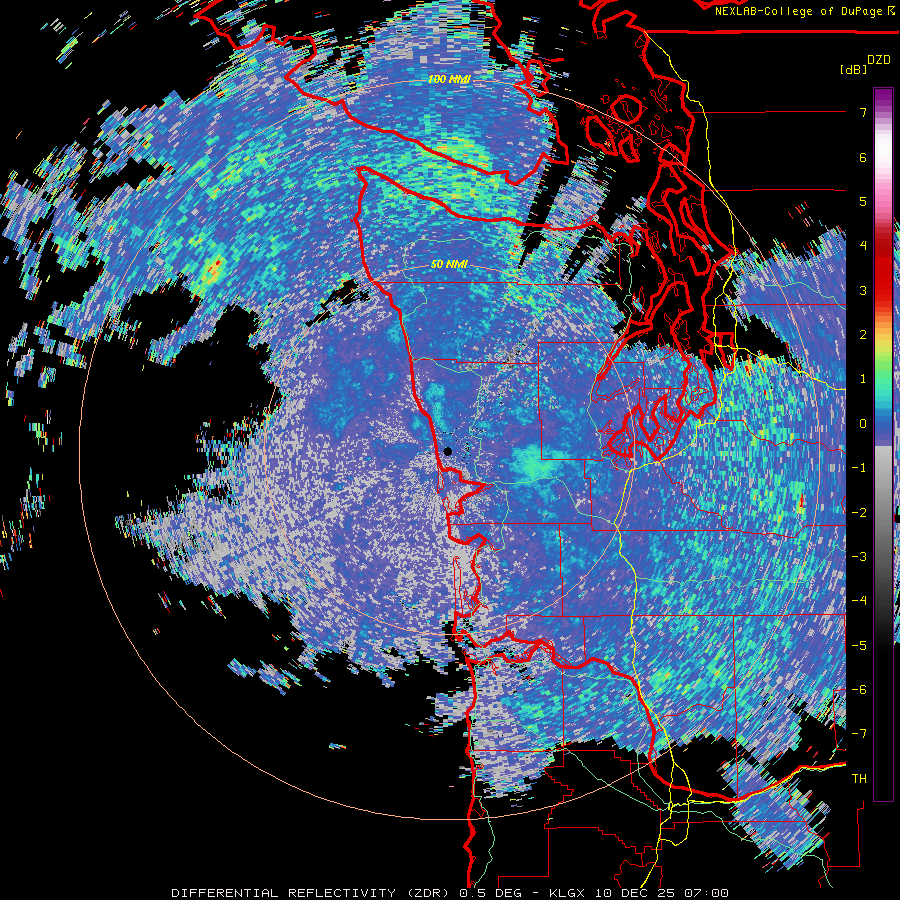Click the 4 value on the color scale

[863, 246]
